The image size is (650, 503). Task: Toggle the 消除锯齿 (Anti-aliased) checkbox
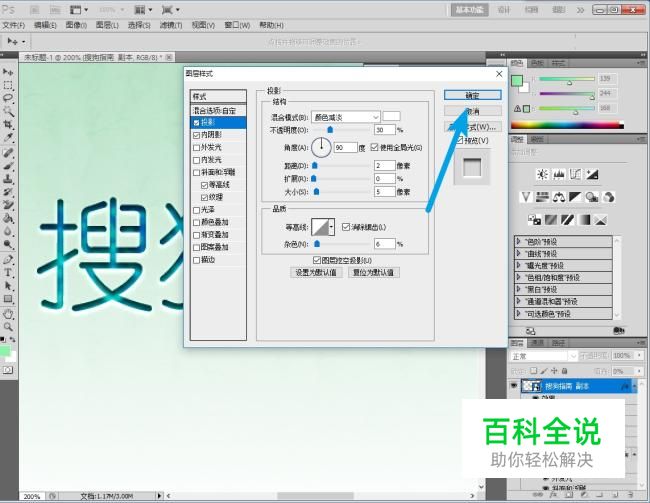click(x=346, y=227)
